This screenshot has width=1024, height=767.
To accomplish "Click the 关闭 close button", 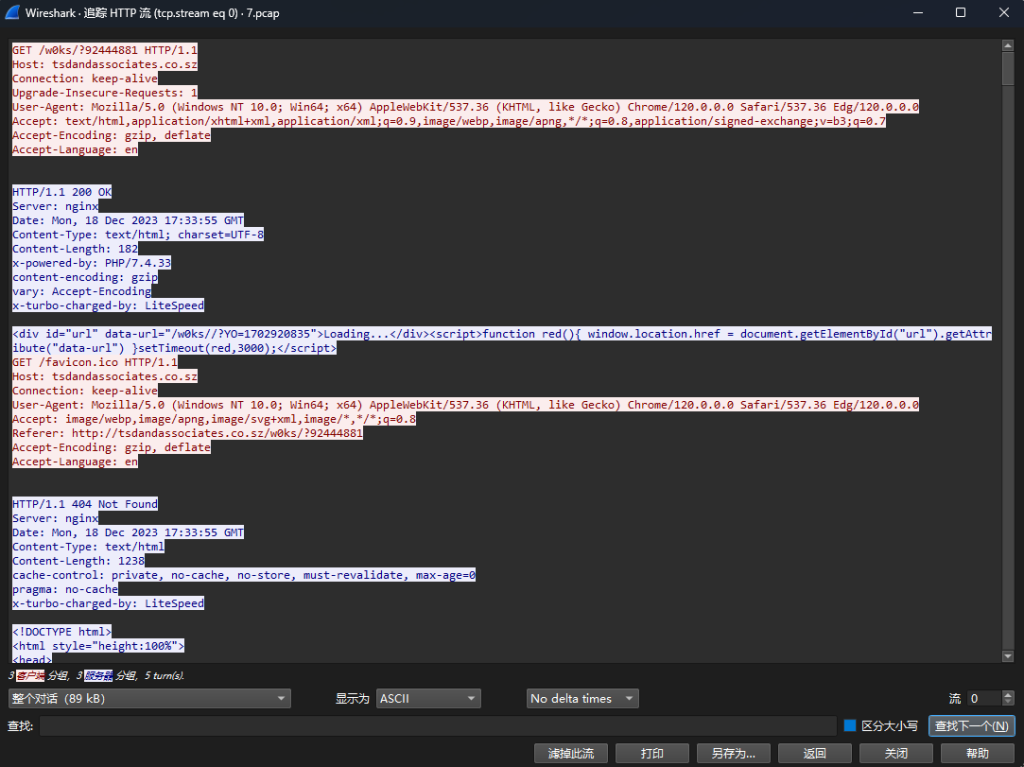I will 895,753.
